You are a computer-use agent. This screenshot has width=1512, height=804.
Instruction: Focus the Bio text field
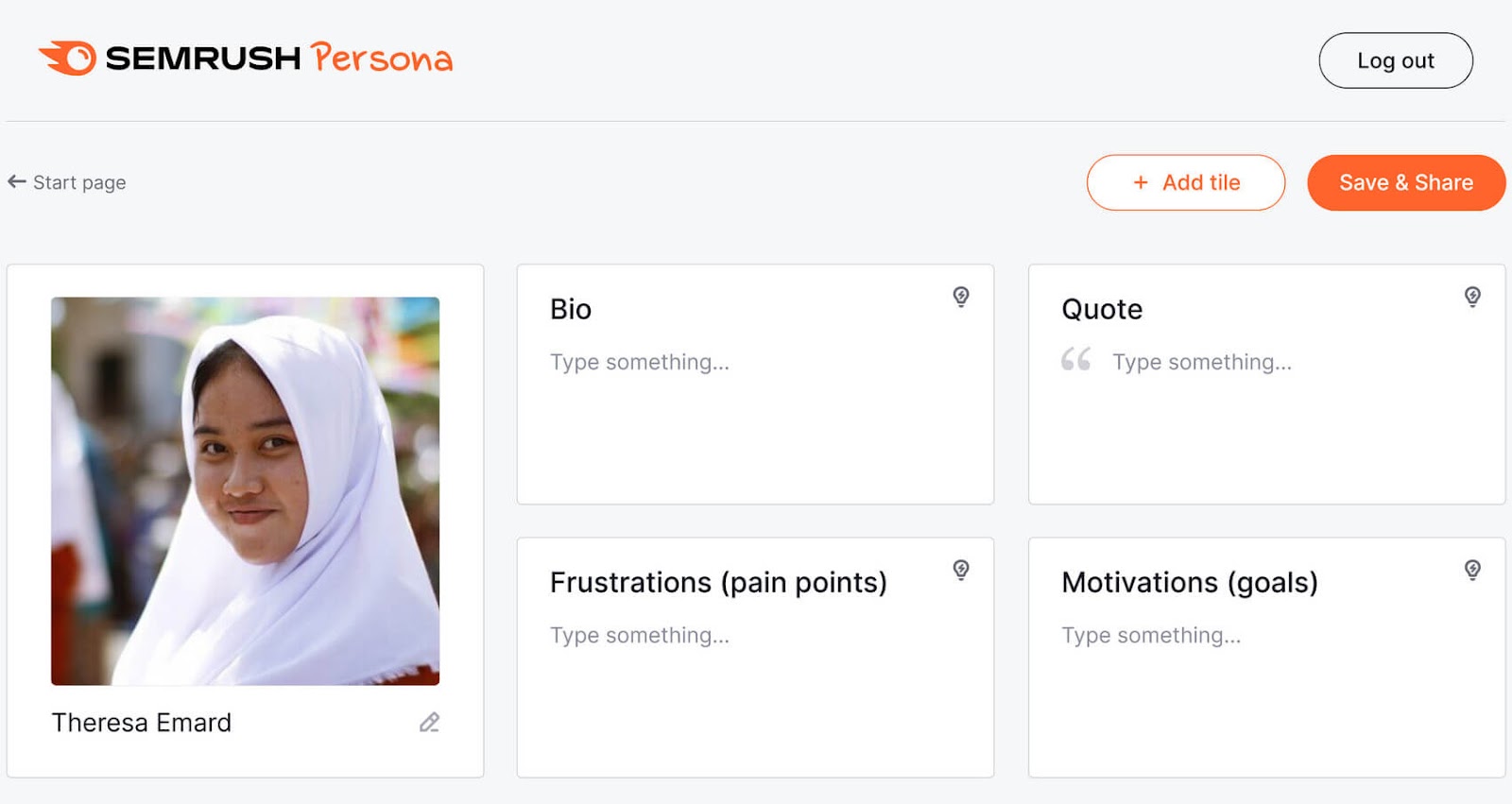pos(640,363)
